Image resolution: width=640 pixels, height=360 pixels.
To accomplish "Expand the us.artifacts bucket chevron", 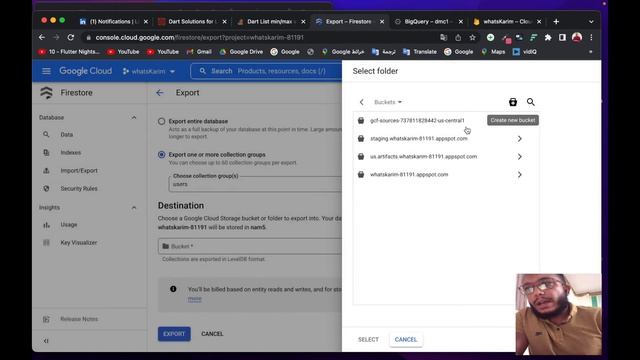I will pyautogui.click(x=519, y=156).
